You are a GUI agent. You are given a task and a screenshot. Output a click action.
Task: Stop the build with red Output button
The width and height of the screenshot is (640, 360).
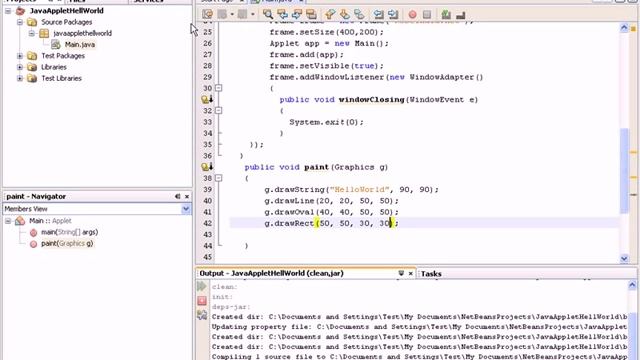(x=202, y=301)
